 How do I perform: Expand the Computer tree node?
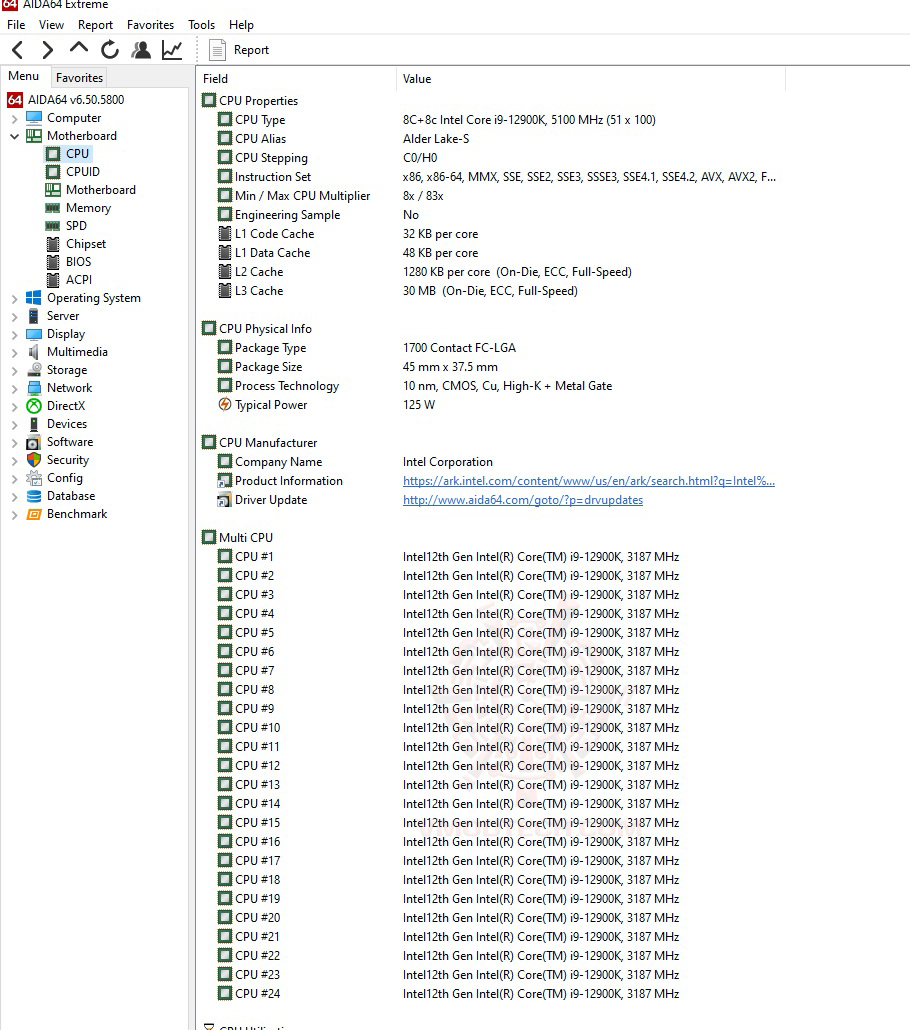[x=14, y=118]
